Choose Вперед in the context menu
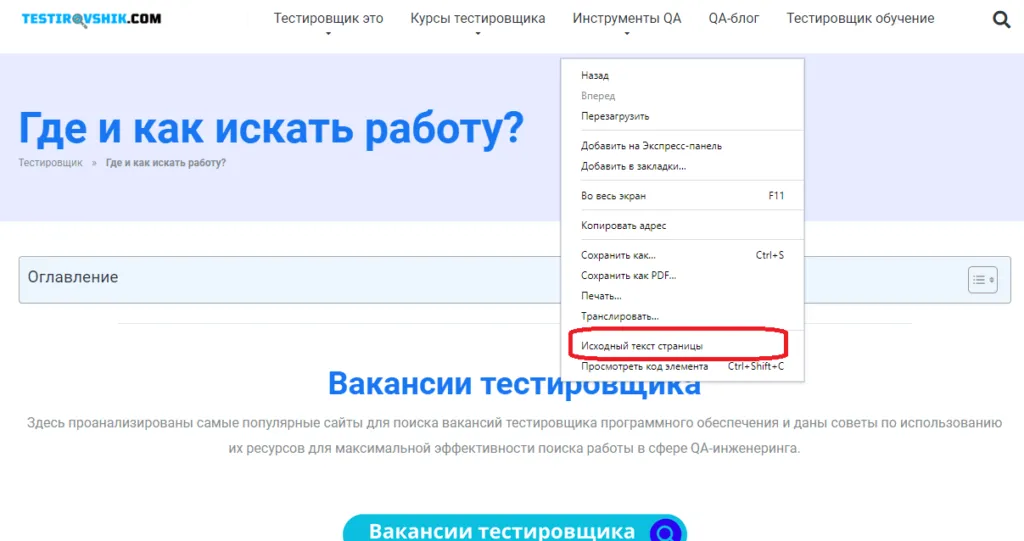The height and width of the screenshot is (541, 1024). pyautogui.click(x=682, y=96)
